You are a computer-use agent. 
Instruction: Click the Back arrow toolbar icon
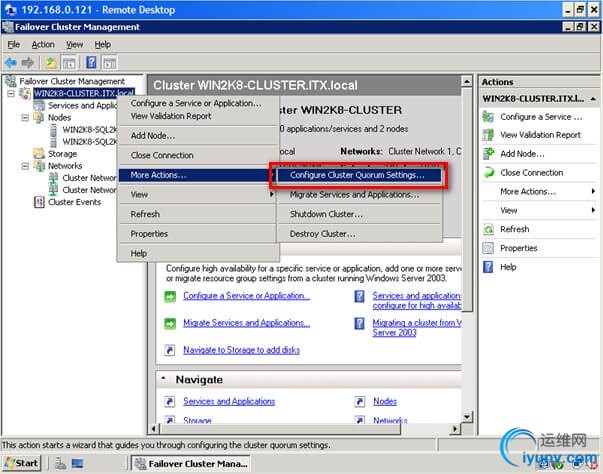click(11, 62)
